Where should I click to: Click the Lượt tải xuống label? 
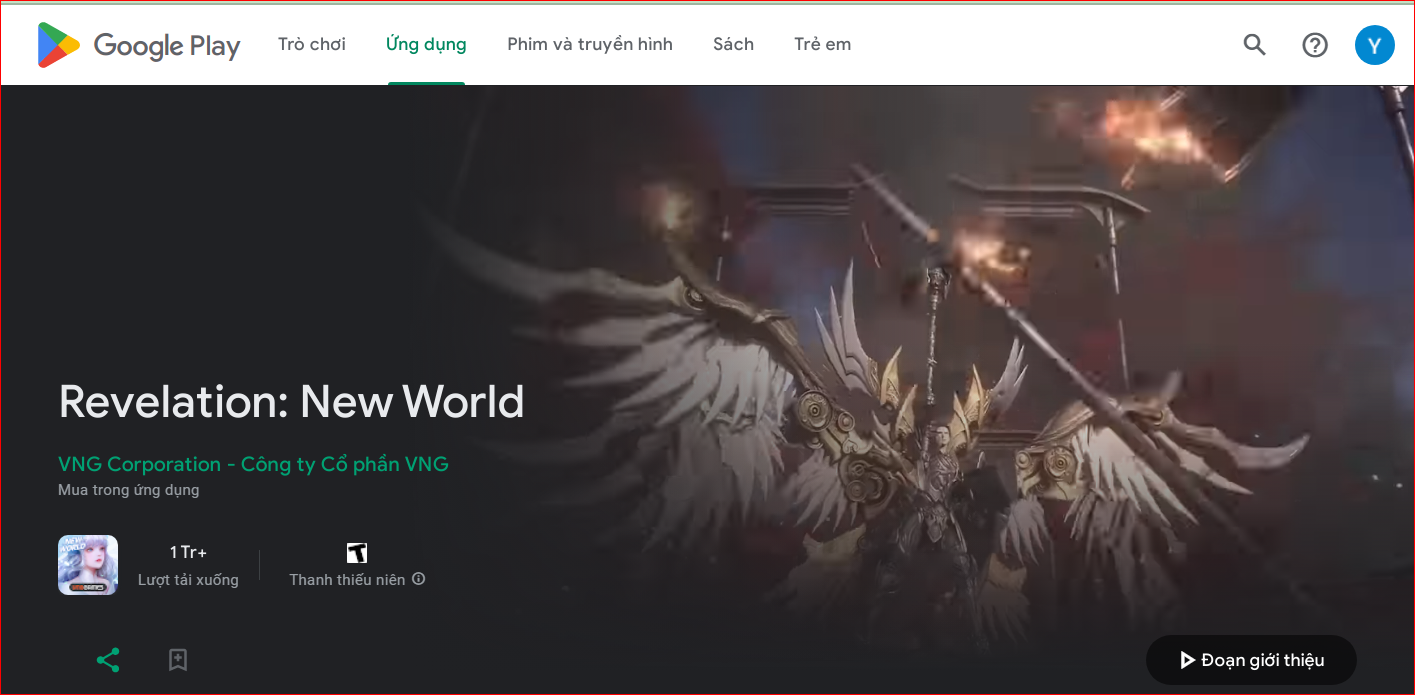tap(188, 580)
